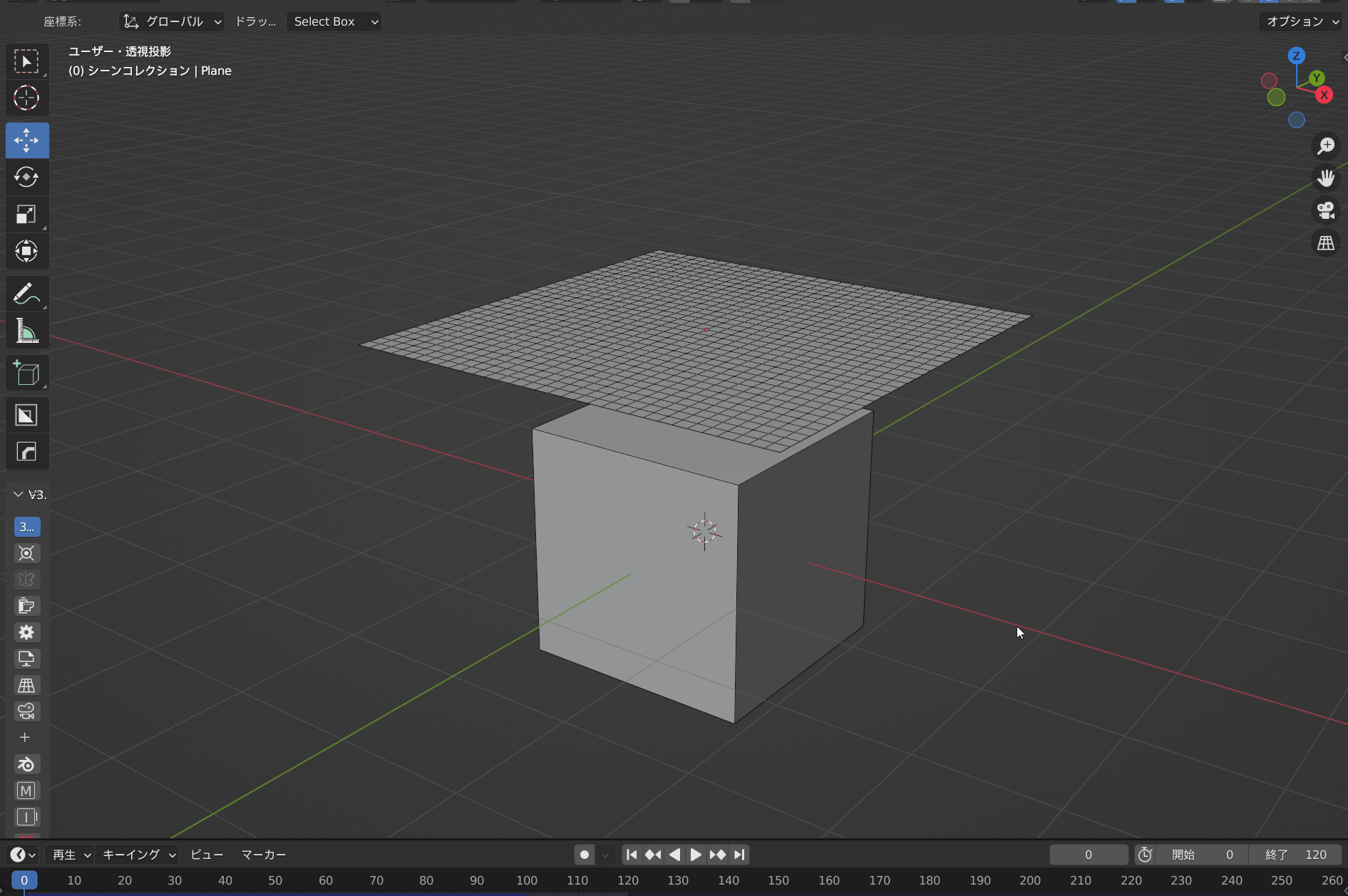Click the zoom magnifier viewport icon
The height and width of the screenshot is (896, 1348).
tap(1326, 146)
